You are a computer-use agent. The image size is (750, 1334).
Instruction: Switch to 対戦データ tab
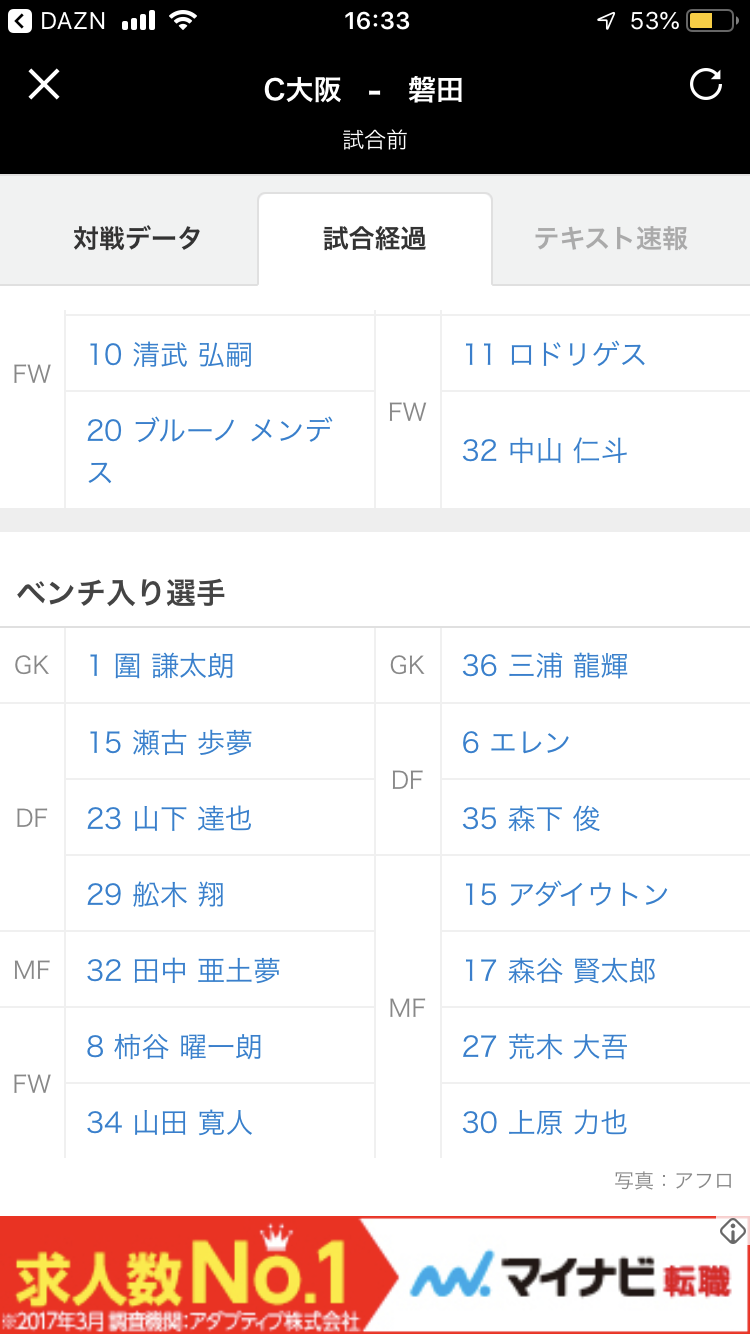pyautogui.click(x=137, y=239)
